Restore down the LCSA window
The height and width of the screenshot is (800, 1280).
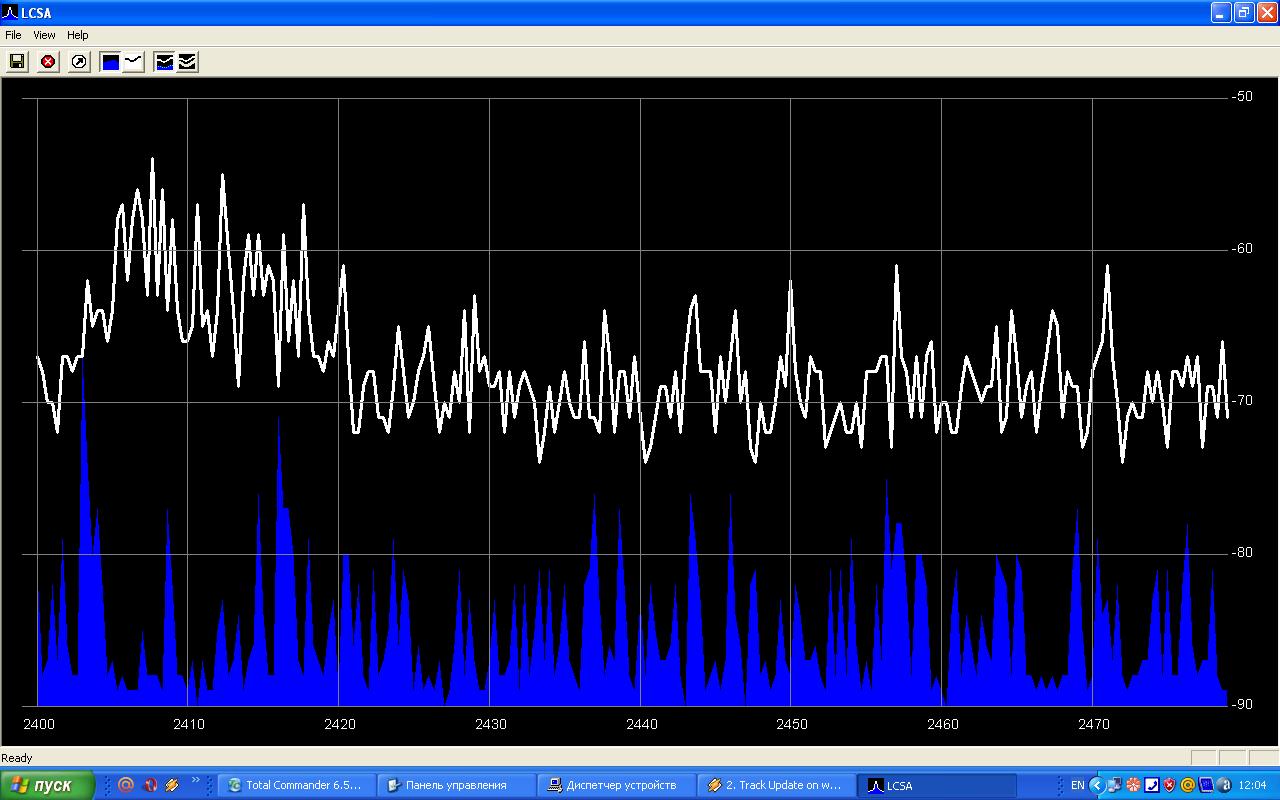click(1244, 13)
